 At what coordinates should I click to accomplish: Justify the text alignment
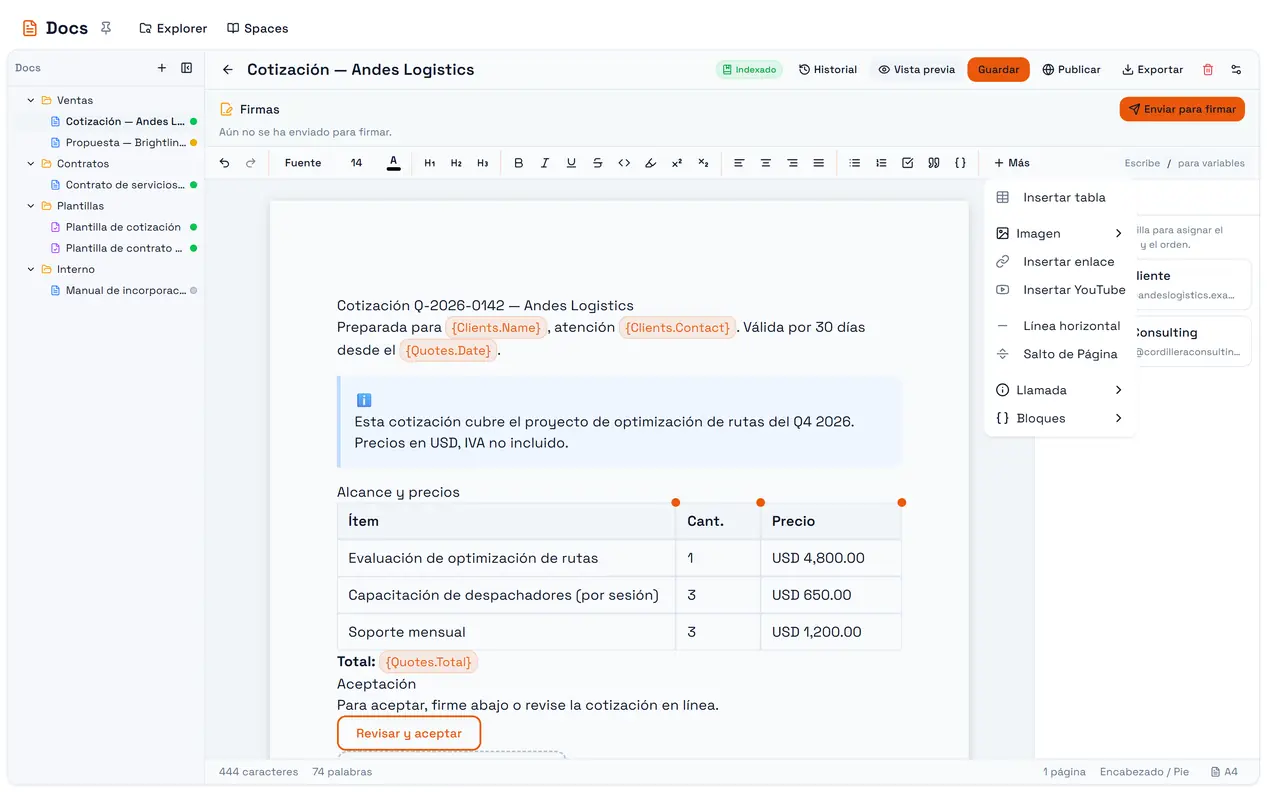(x=819, y=163)
